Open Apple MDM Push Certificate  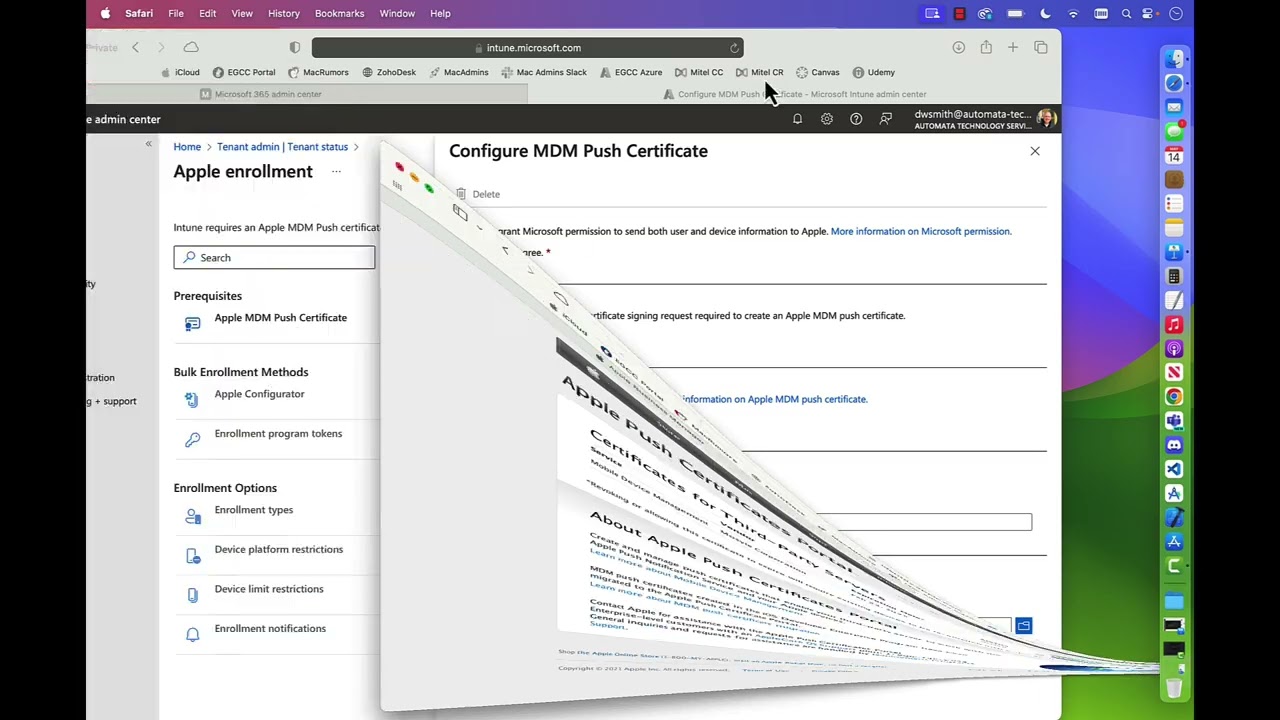tap(280, 318)
